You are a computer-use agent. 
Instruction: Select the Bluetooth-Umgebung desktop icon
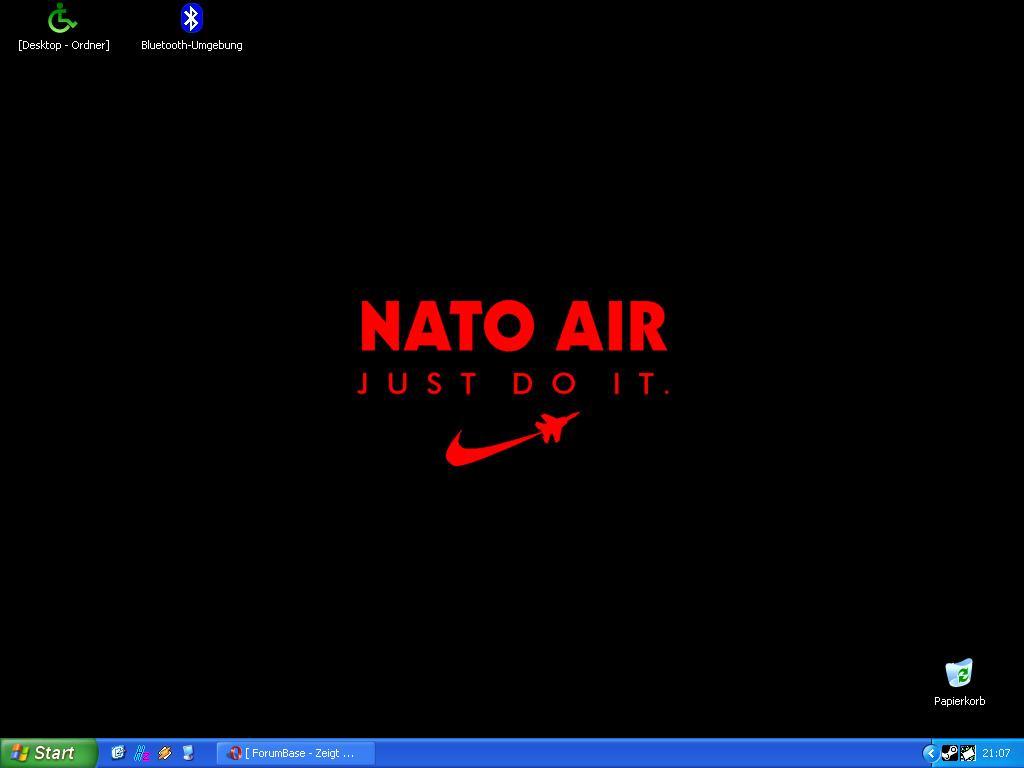click(191, 18)
